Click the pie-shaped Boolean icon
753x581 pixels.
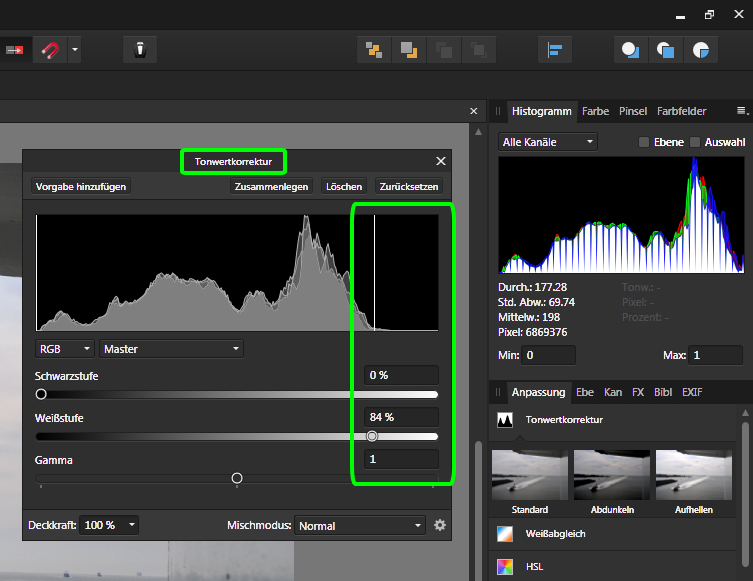[x=701, y=49]
